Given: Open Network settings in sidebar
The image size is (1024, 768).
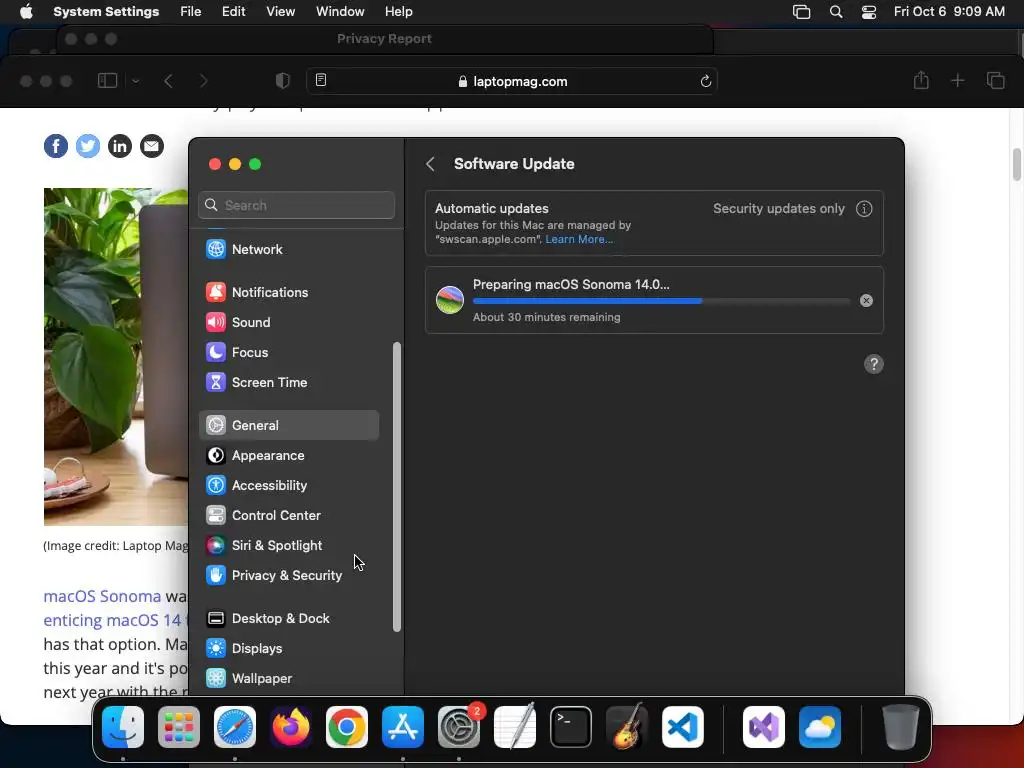Looking at the screenshot, I should [289, 249].
